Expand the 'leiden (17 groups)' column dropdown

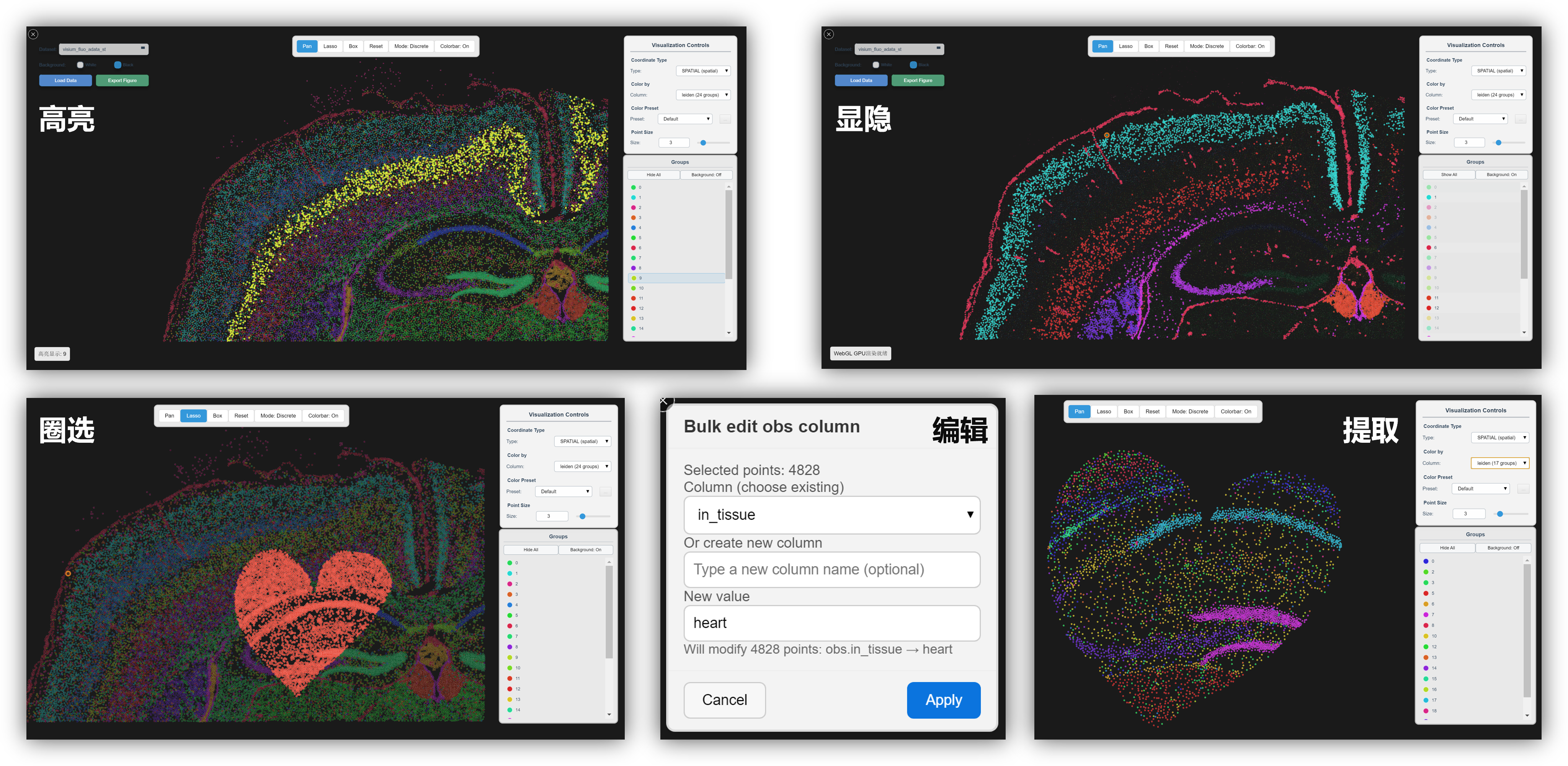(x=1500, y=463)
